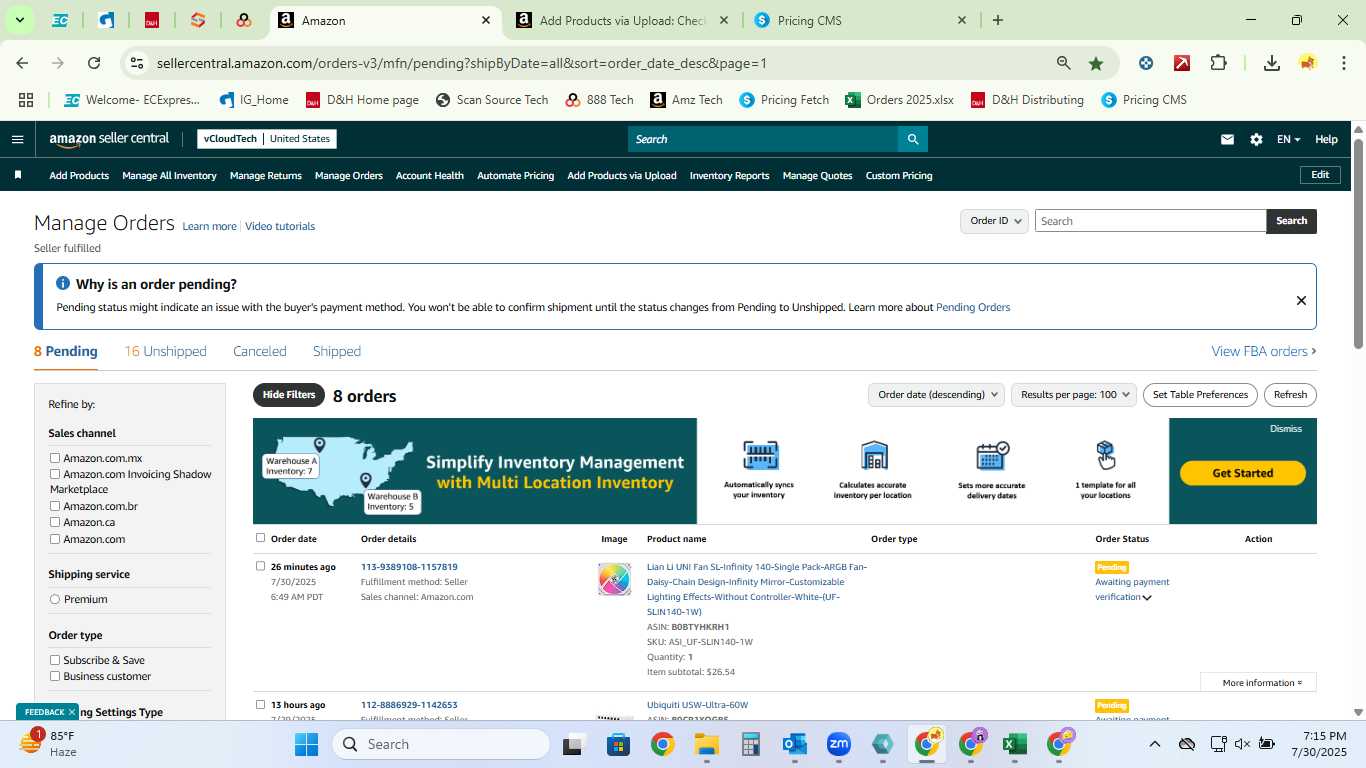Open Calculator from the taskbar
The width and height of the screenshot is (1366, 768).
point(751,744)
